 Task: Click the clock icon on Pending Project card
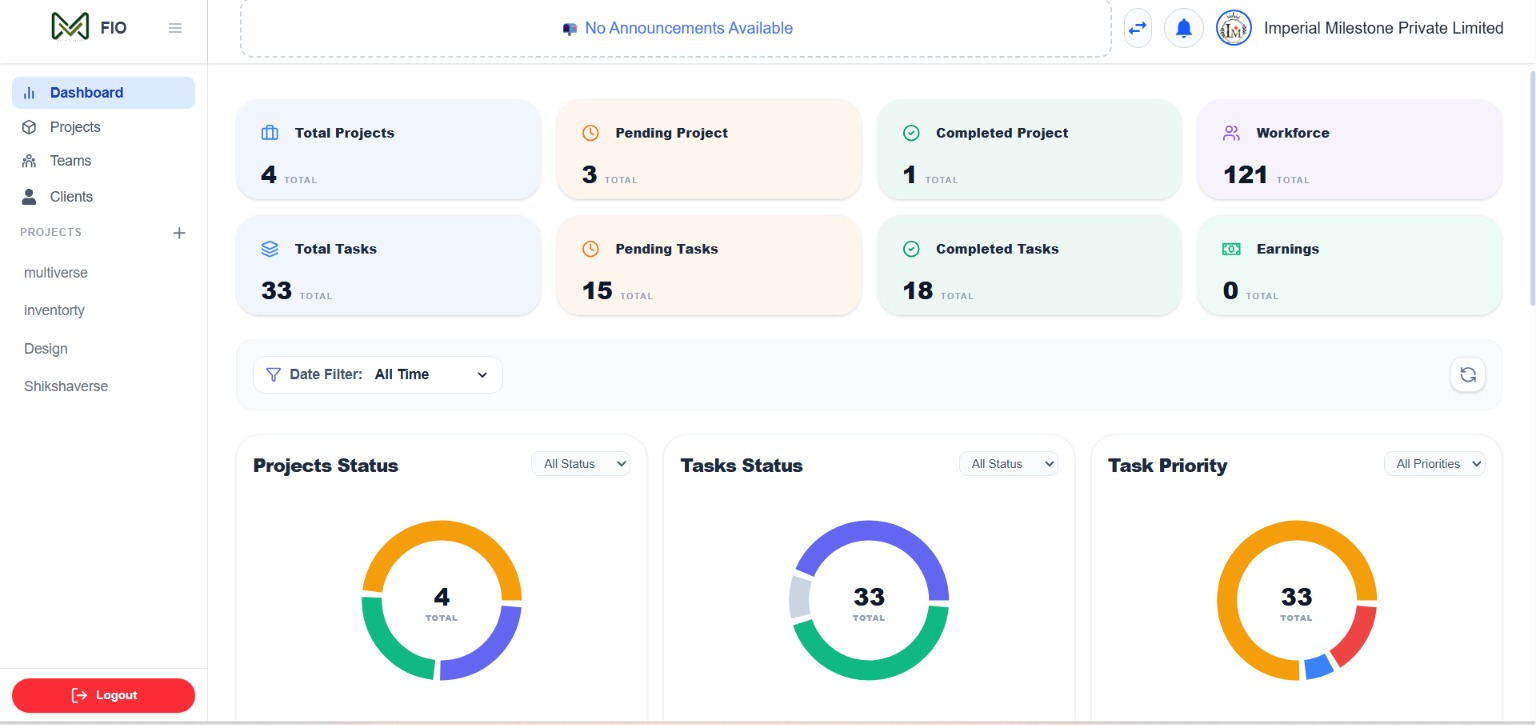coord(590,133)
